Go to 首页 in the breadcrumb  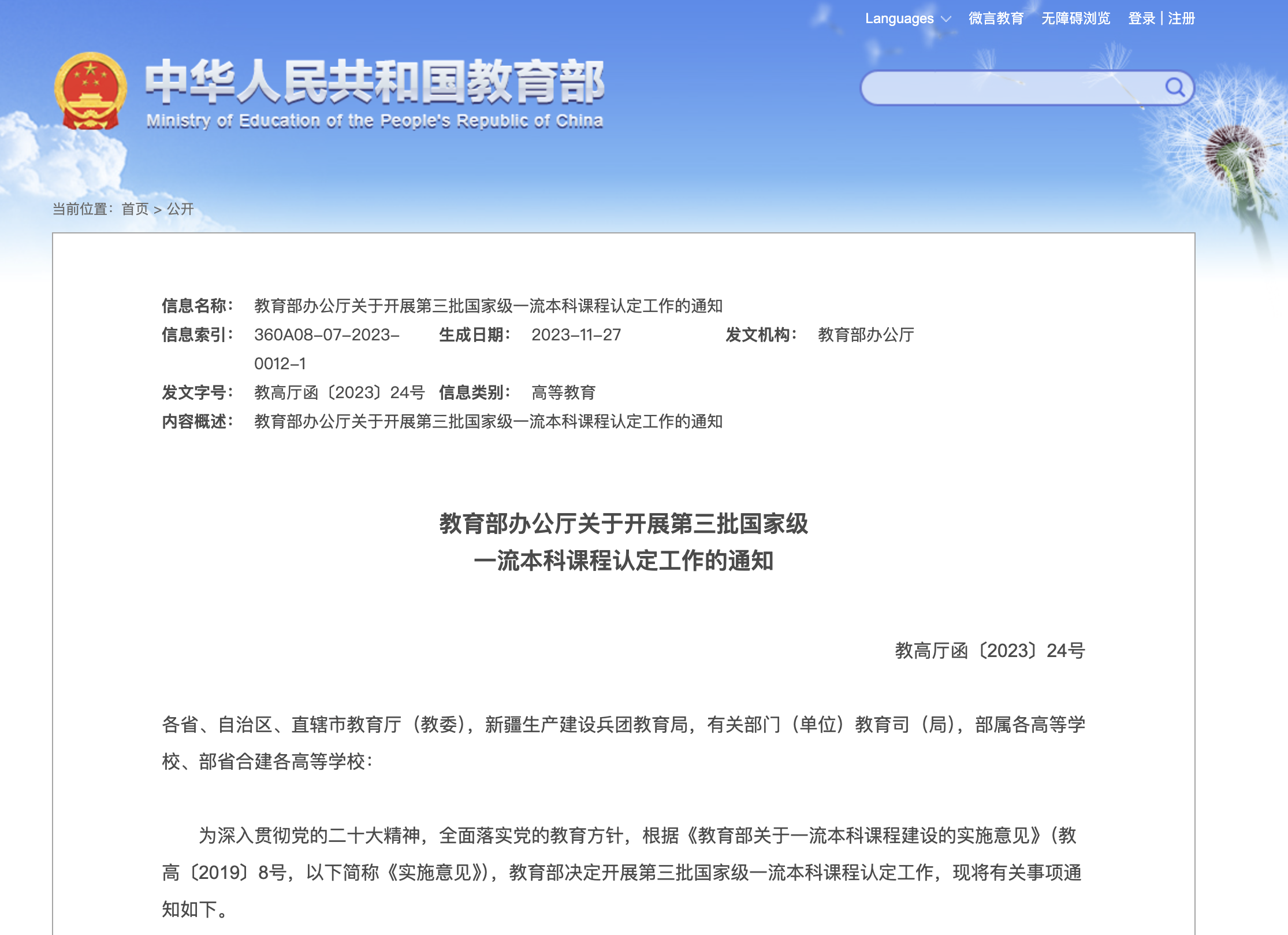click(135, 209)
